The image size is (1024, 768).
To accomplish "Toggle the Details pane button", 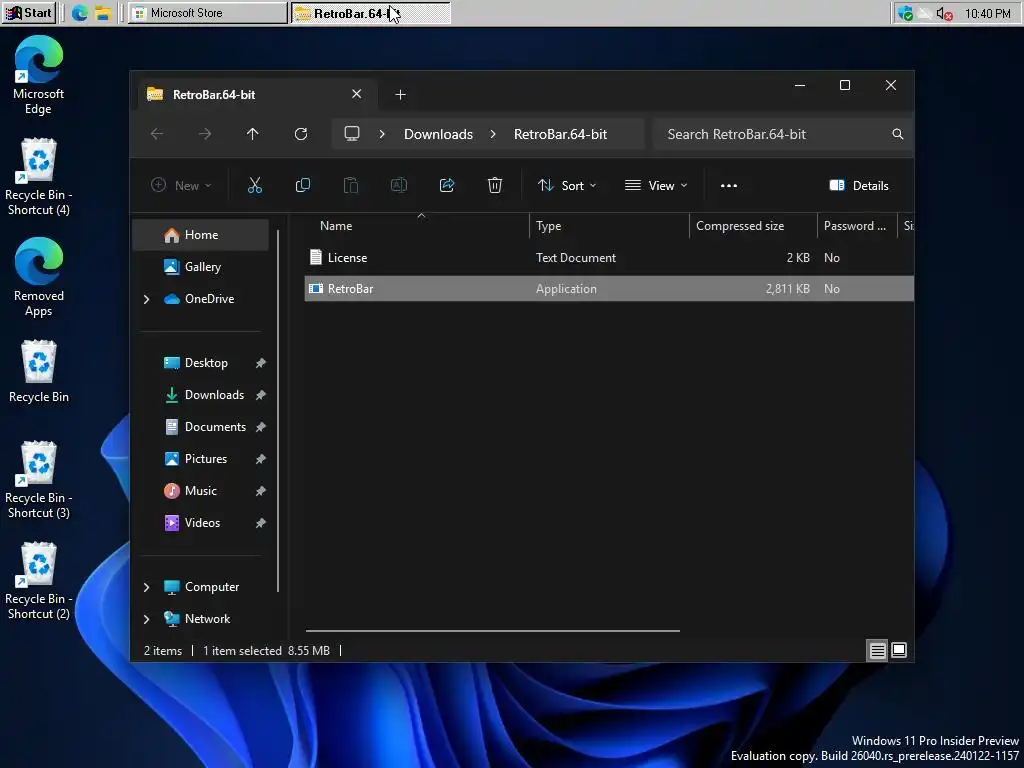I will [859, 185].
